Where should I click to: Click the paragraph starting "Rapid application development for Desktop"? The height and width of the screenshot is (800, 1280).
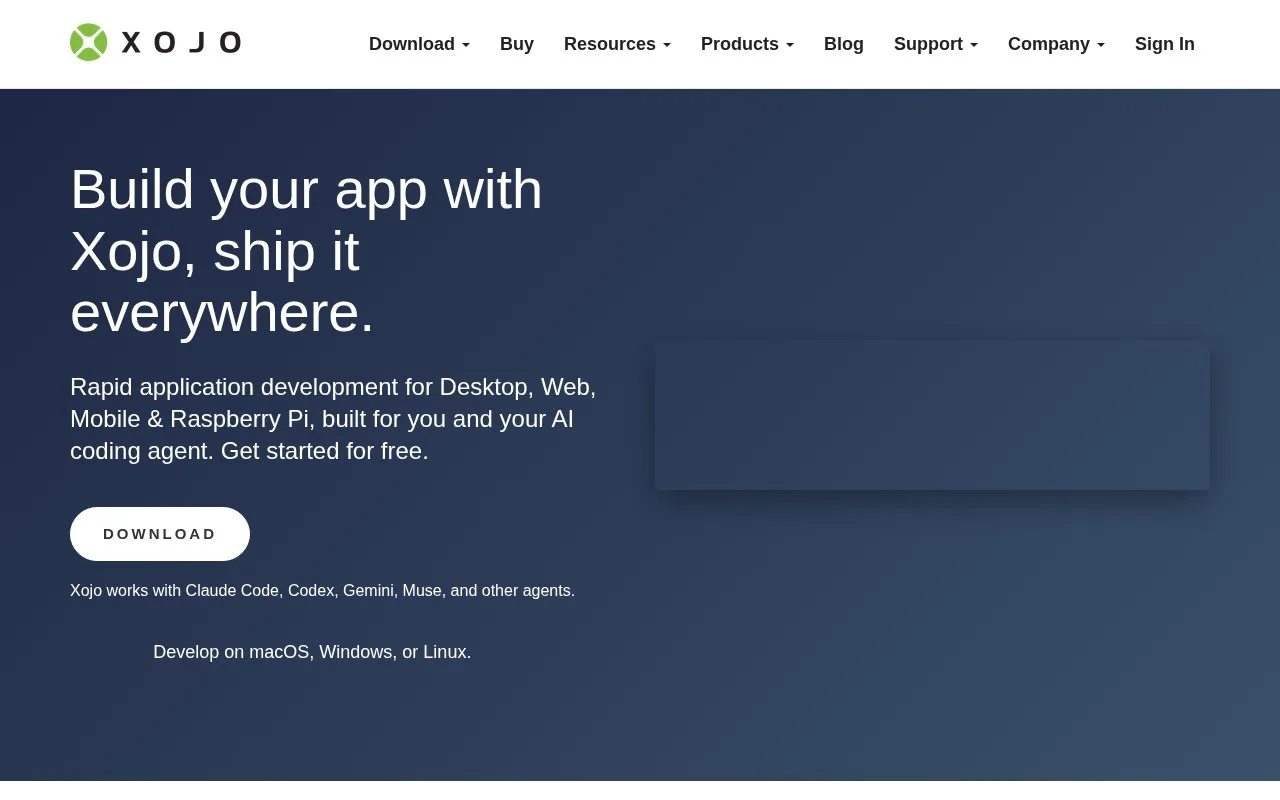coord(333,419)
